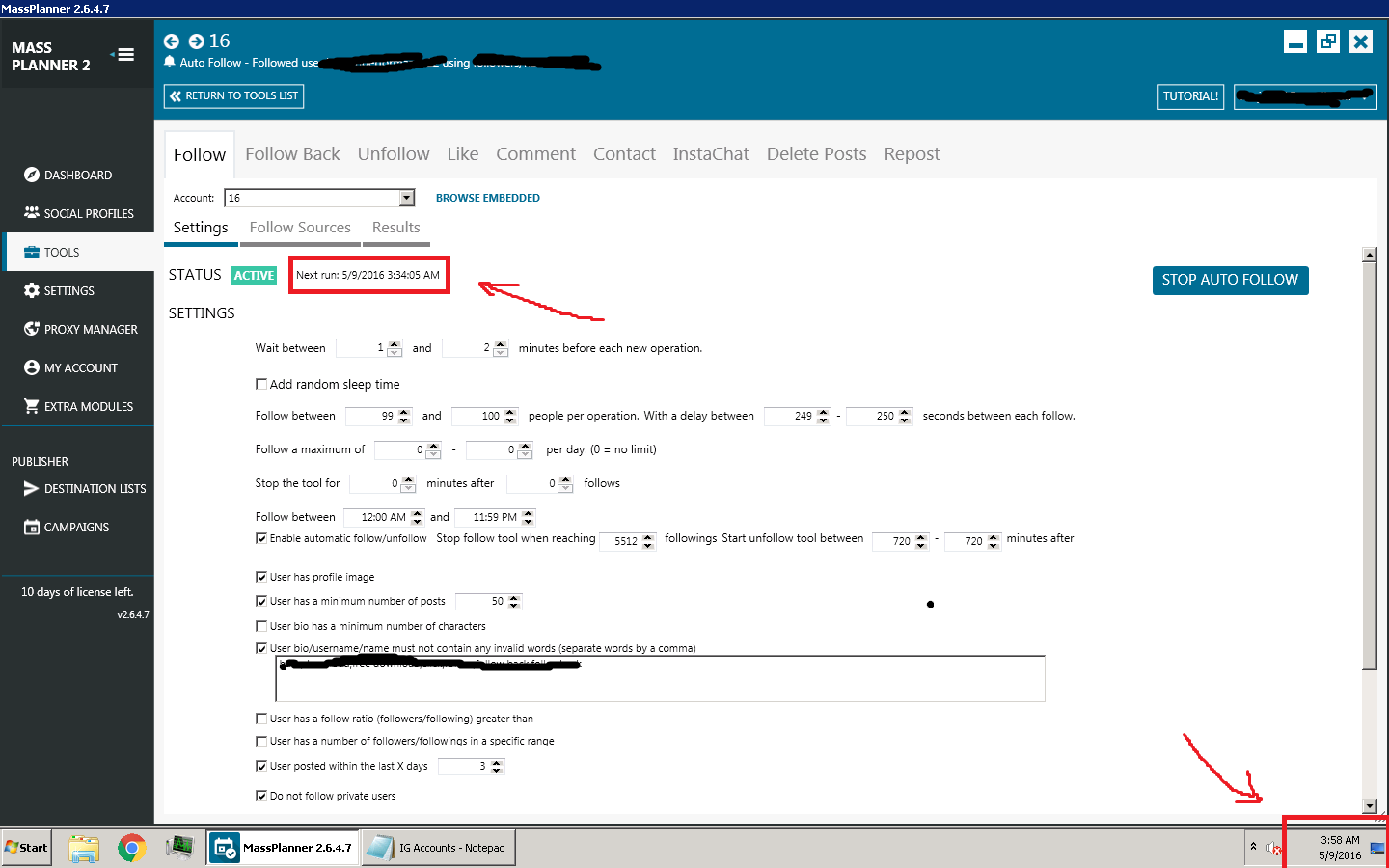The image size is (1389, 868).
Task: Enable User has a follow ratio checkbox
Action: (261, 719)
